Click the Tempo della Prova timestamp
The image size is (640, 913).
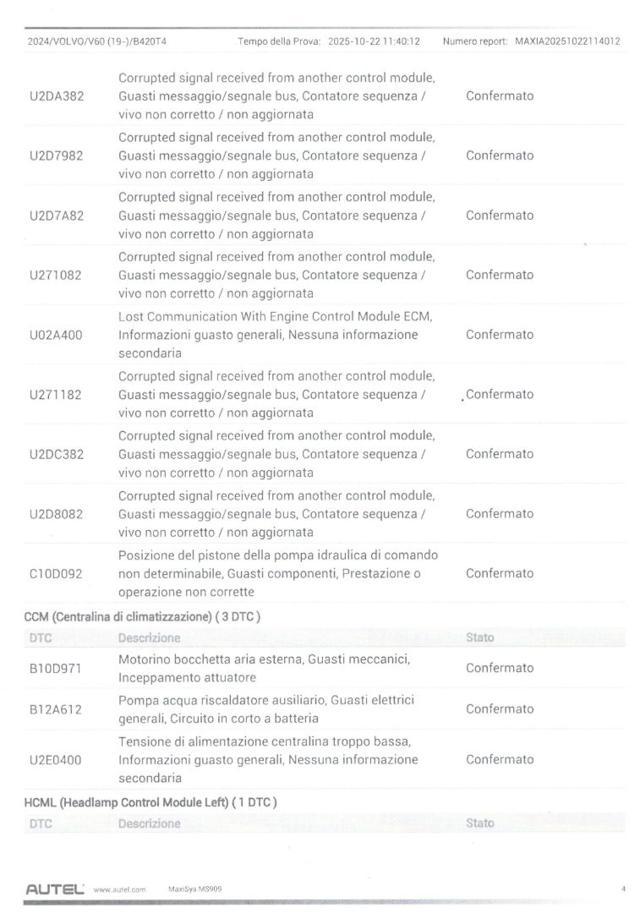tap(373, 42)
